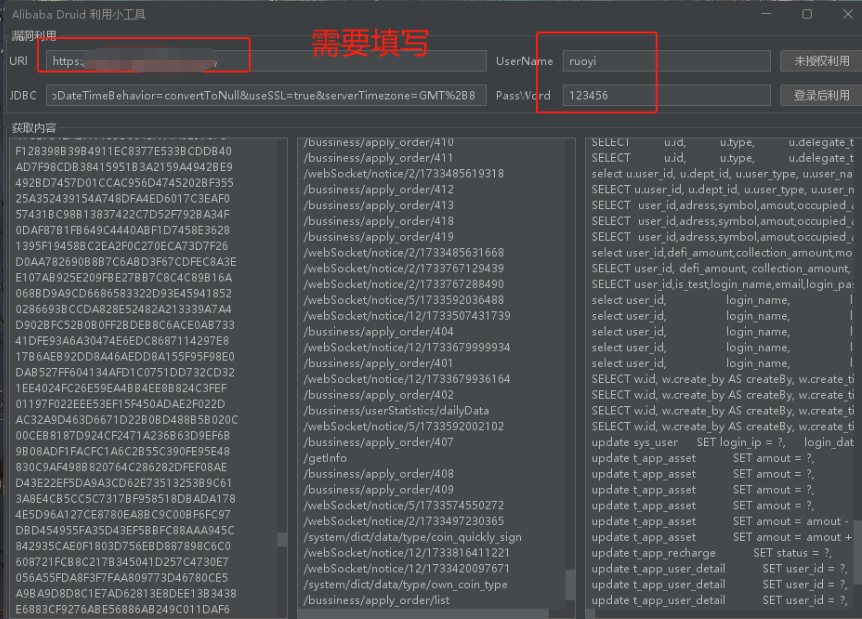This screenshot has height=619, width=862.
Task: Select URI /webSocket/notice/12/1733507431739
Action: [407, 316]
